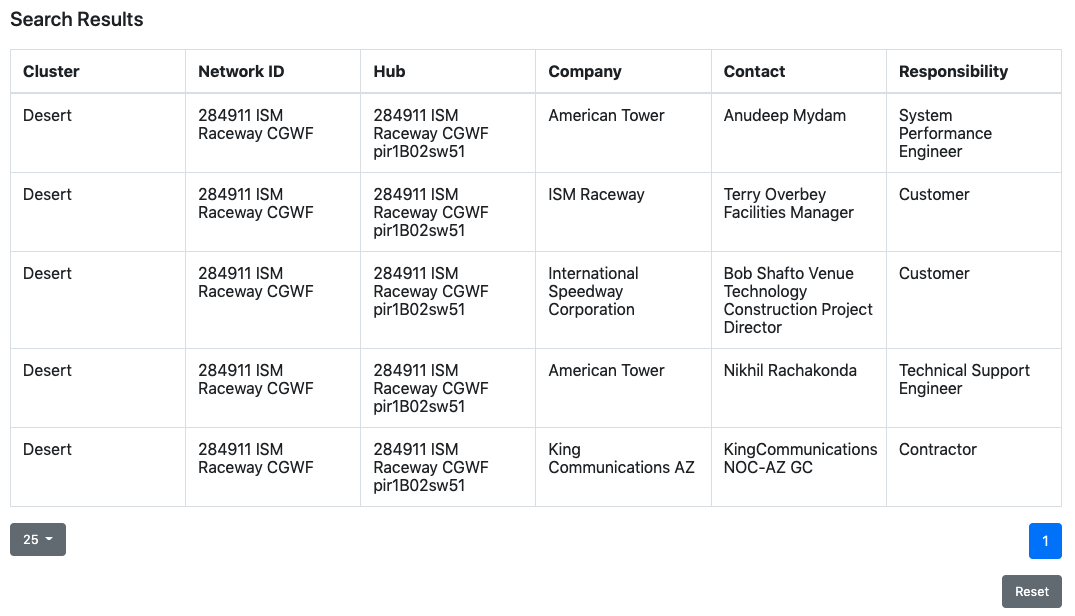Open the 25 page-size dropdown
Screen dimensions: 1075x616
tap(38, 540)
